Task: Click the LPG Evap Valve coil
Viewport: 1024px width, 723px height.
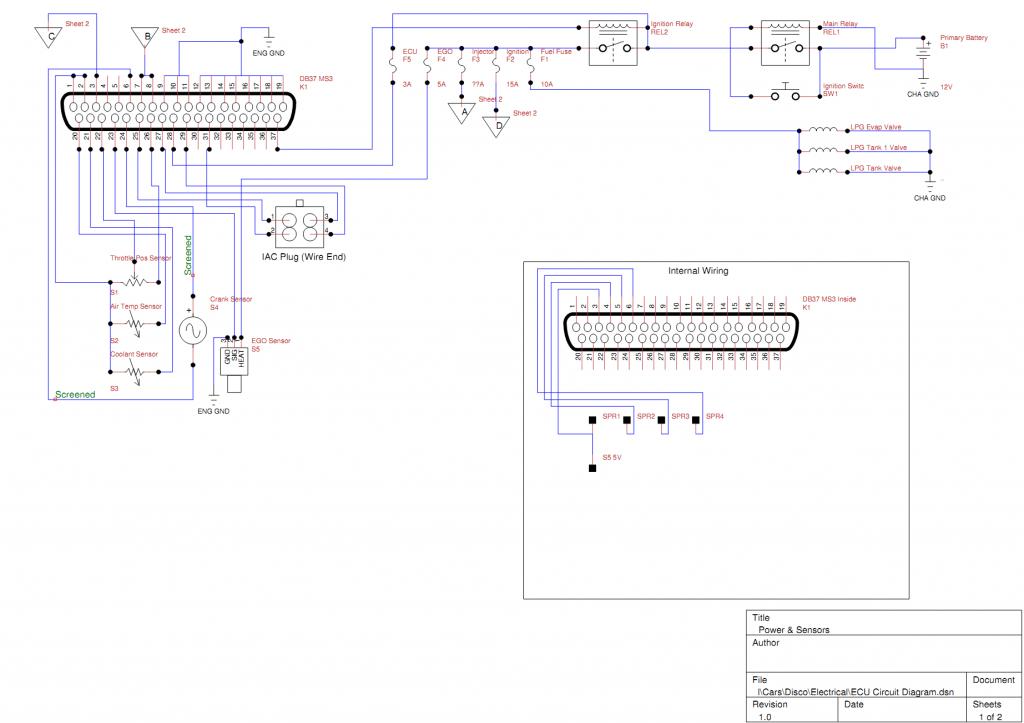Action: tap(825, 130)
